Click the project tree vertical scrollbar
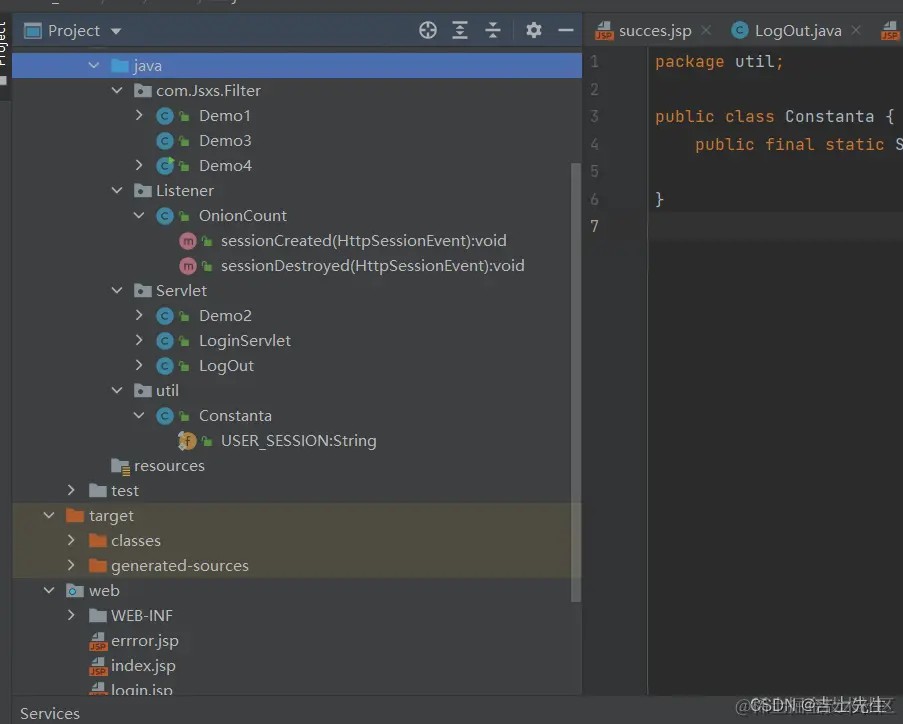903x724 pixels. (575, 382)
